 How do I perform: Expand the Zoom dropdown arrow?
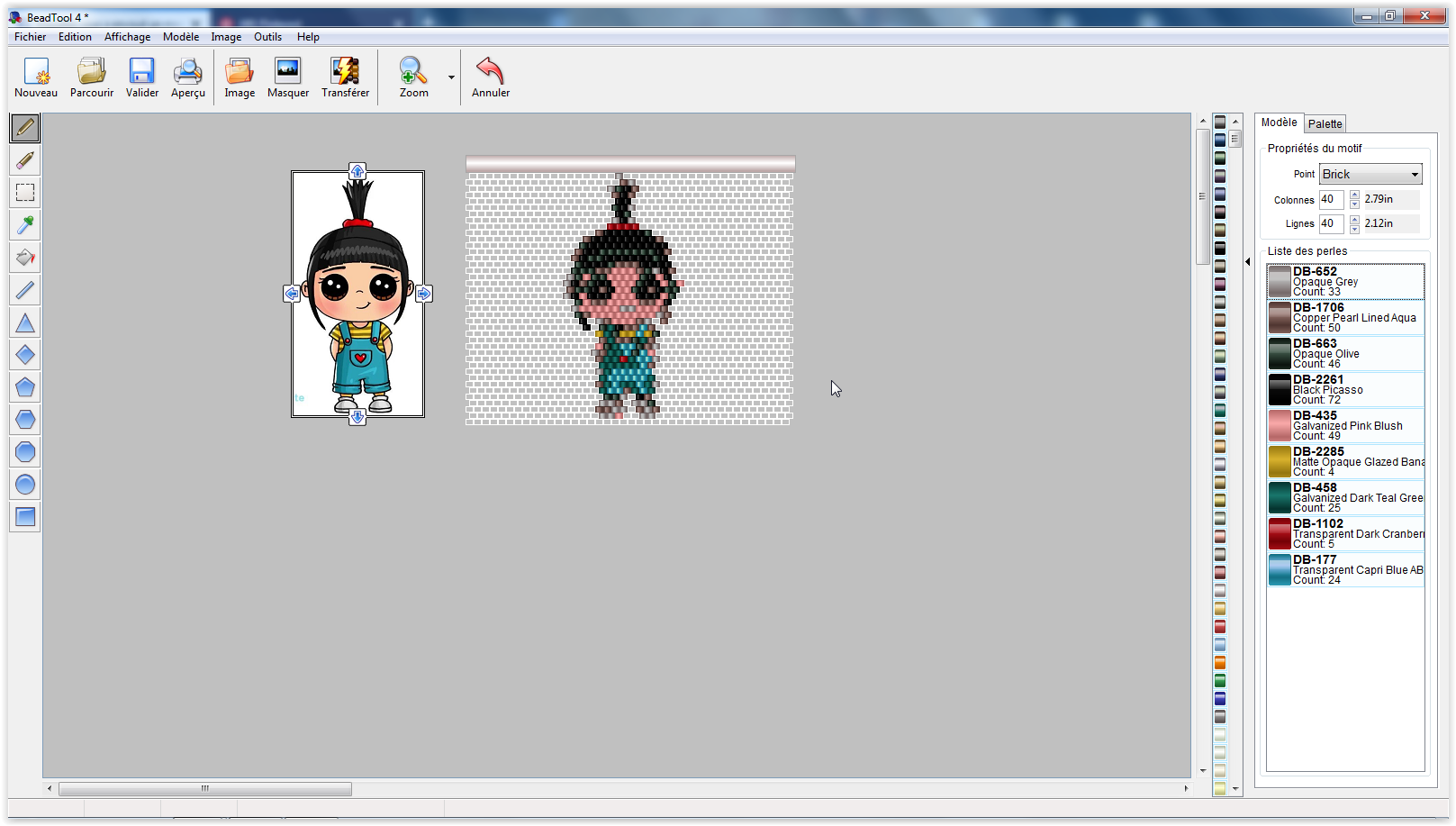point(451,77)
